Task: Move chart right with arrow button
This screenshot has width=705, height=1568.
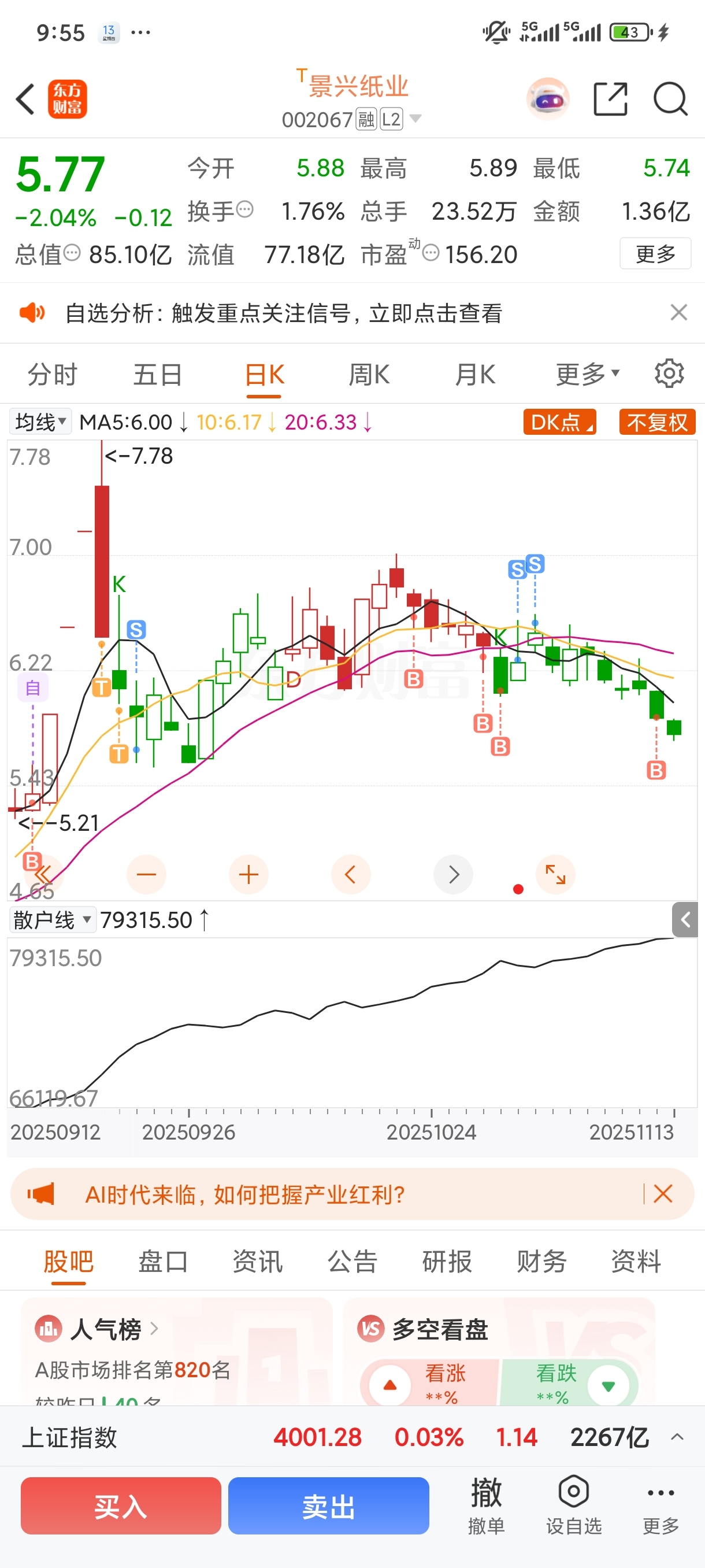Action: [453, 875]
